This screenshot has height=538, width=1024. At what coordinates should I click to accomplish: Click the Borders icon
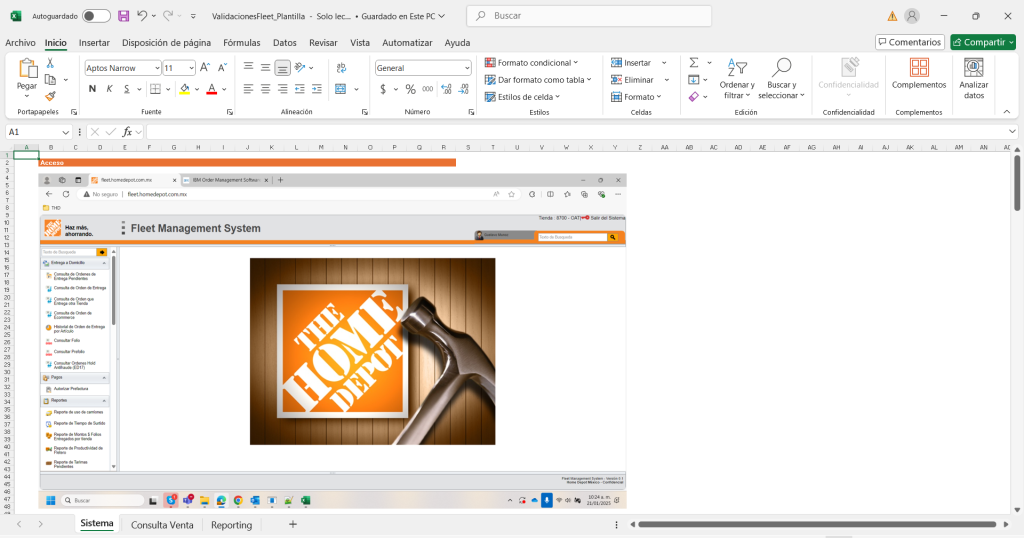click(155, 89)
